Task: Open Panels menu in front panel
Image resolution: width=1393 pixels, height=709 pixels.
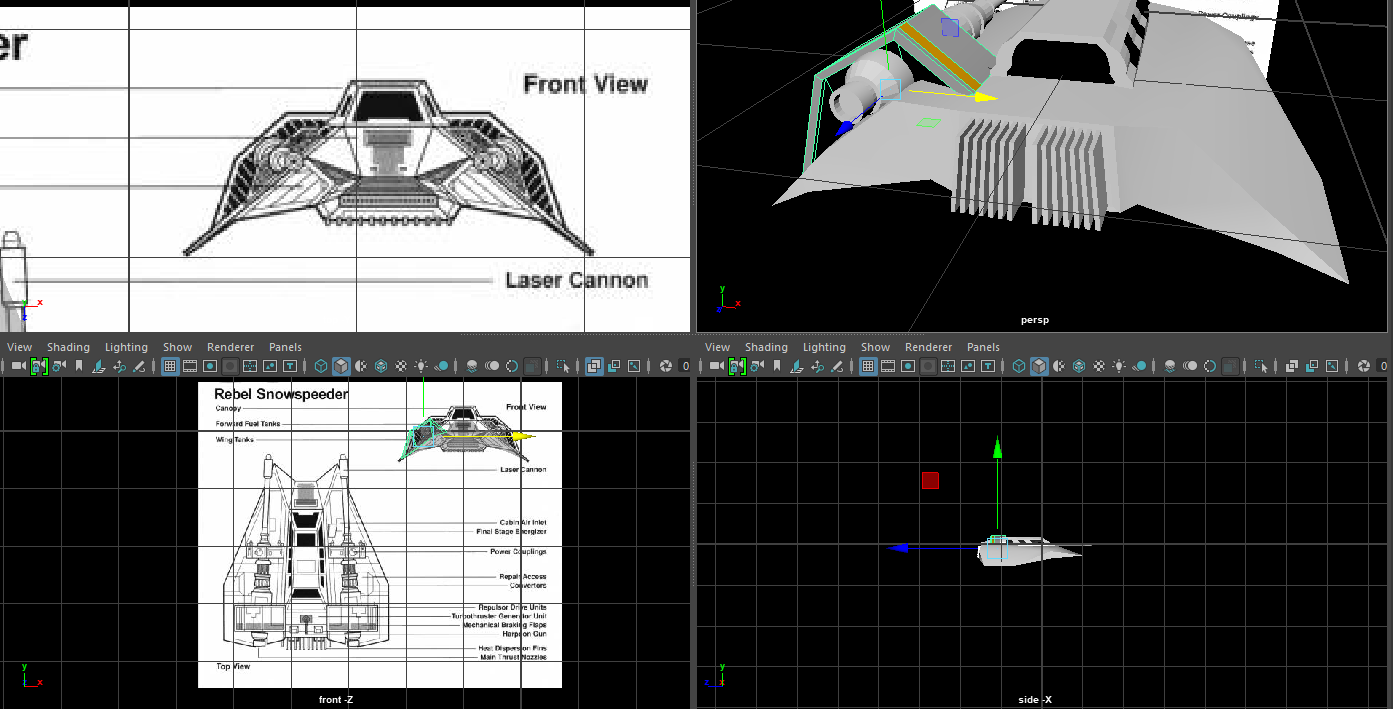Action: point(285,347)
